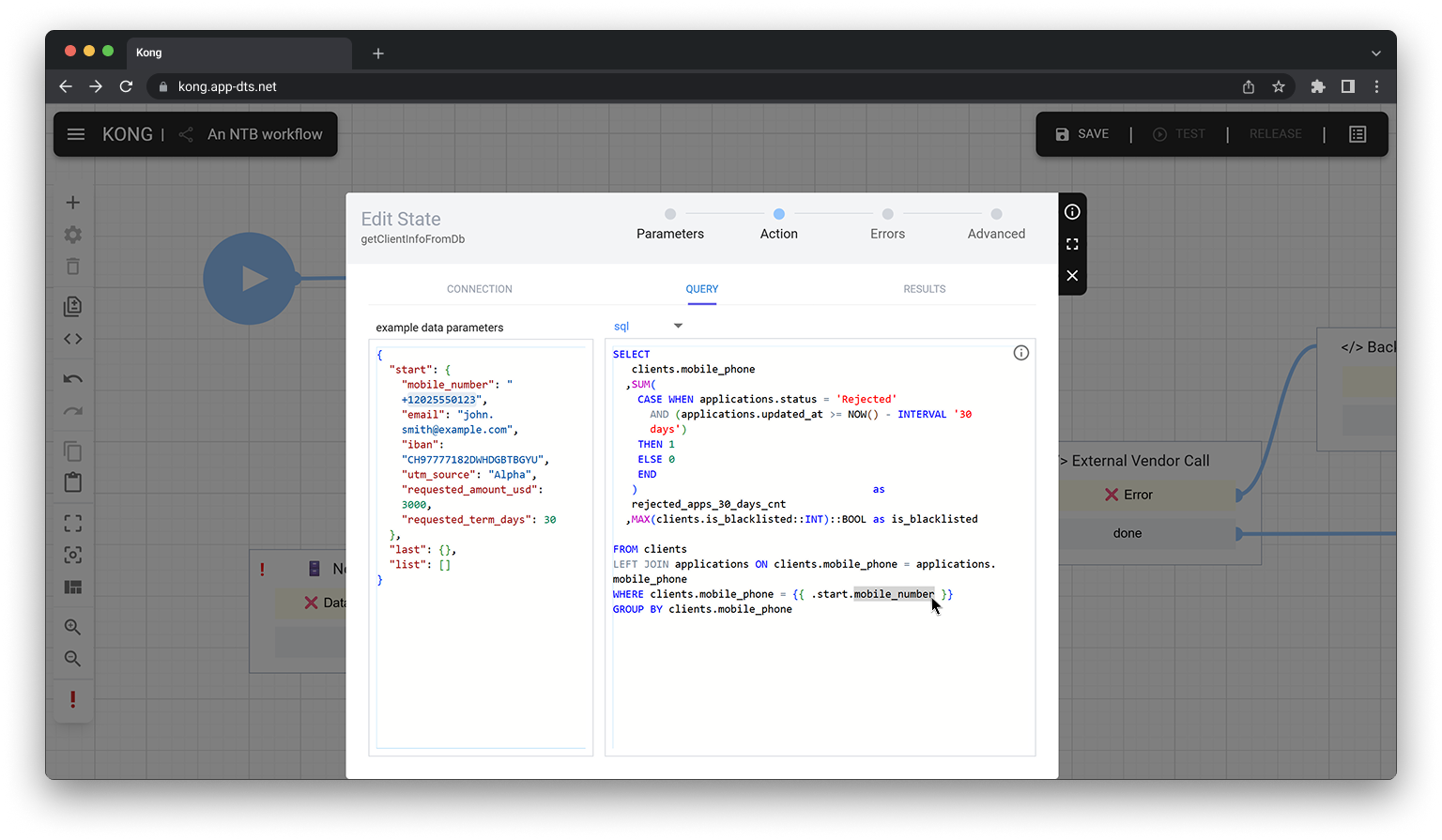Open a new browser tab
Image resolution: width=1442 pixels, height=840 pixels.
378,53
